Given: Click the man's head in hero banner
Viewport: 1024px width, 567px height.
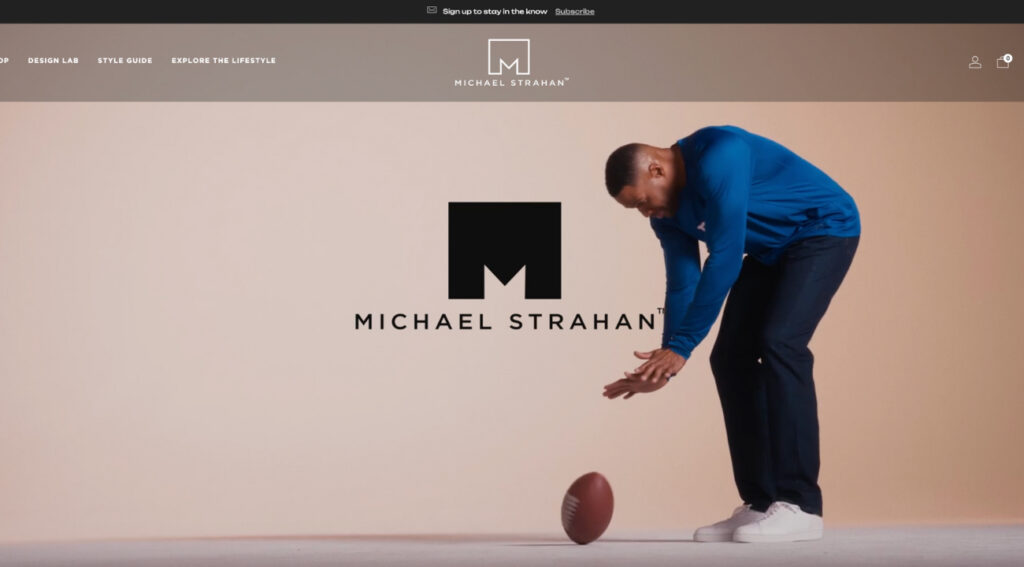Looking at the screenshot, I should pos(642,178).
